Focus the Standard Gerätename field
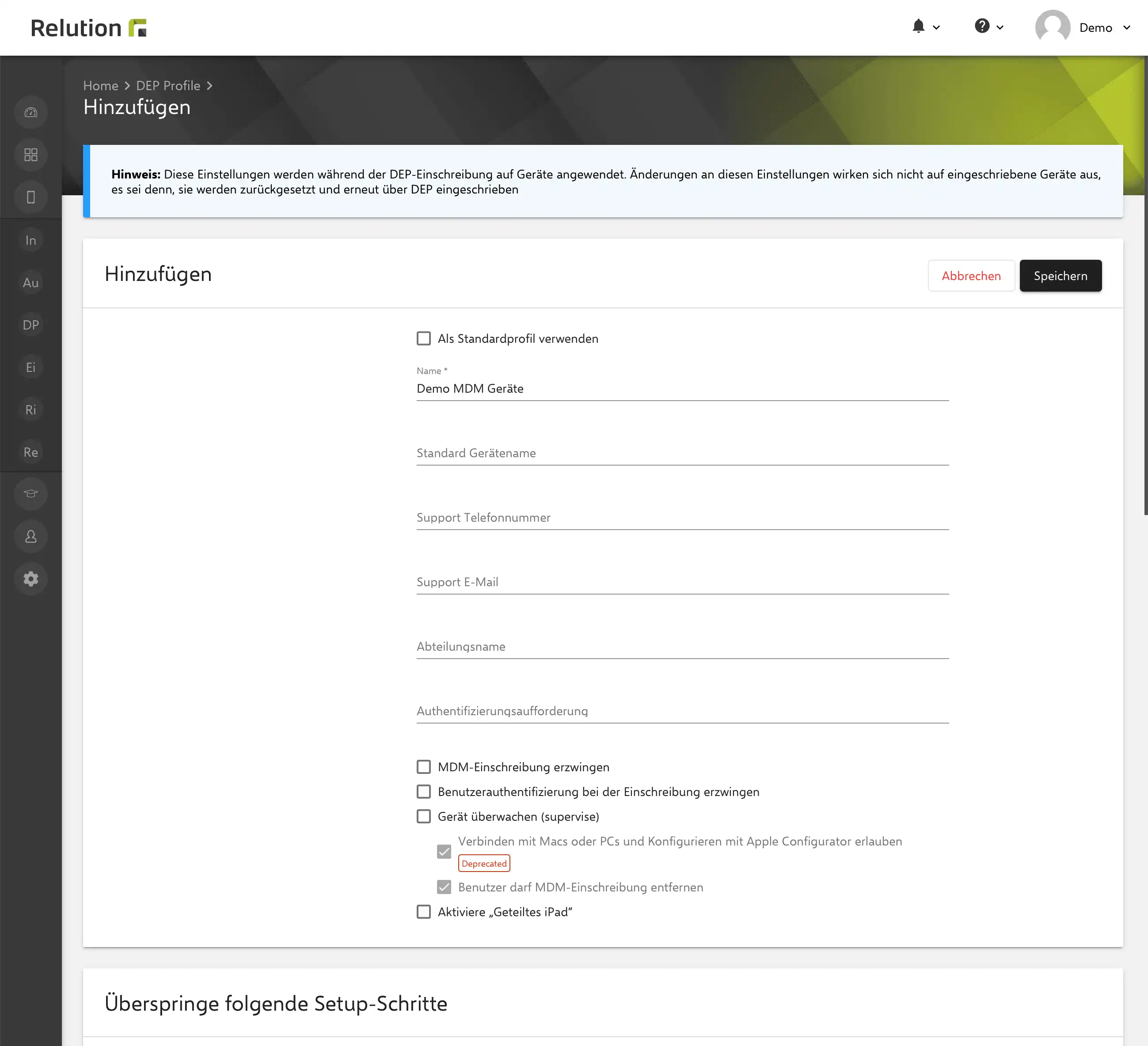This screenshot has width=1148, height=1046. point(682,453)
